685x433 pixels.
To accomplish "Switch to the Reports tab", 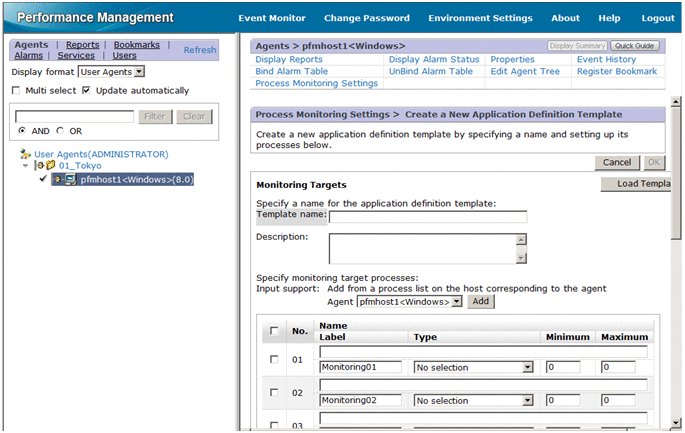I will [82, 45].
